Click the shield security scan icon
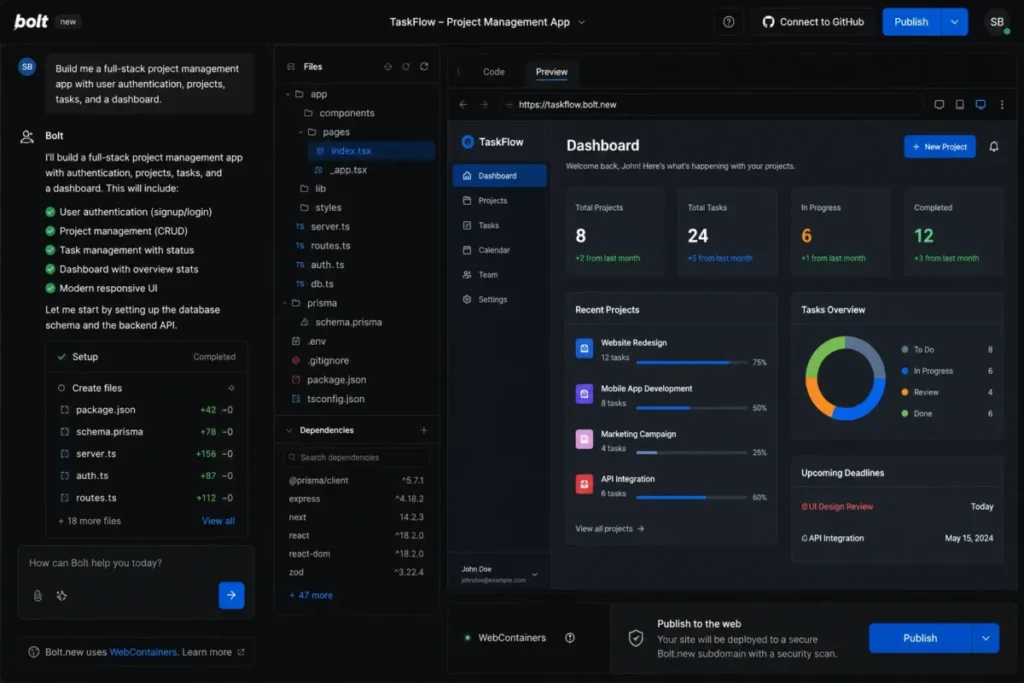This screenshot has height=683, width=1024. click(635, 638)
